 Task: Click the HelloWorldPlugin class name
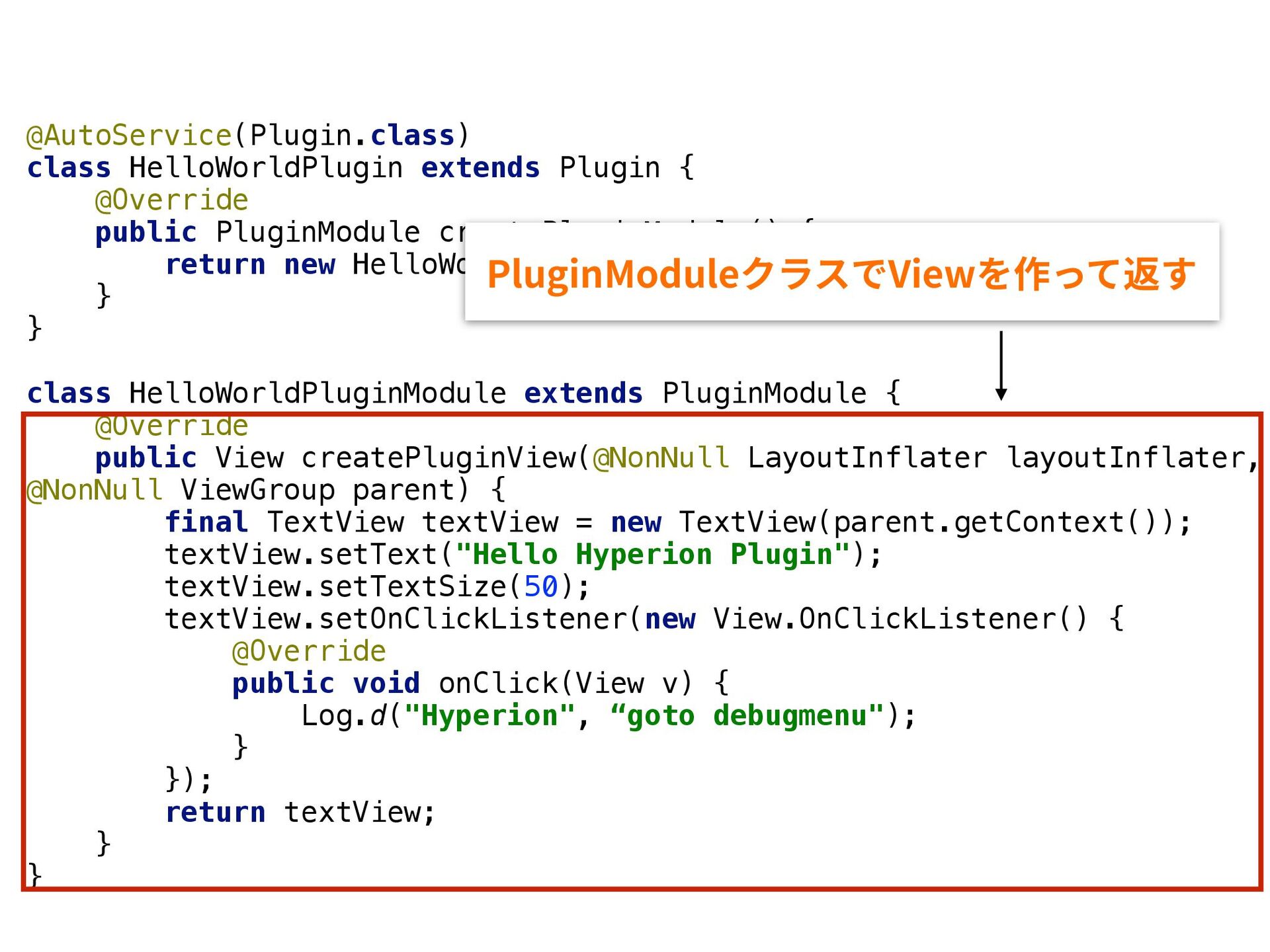tap(266, 168)
